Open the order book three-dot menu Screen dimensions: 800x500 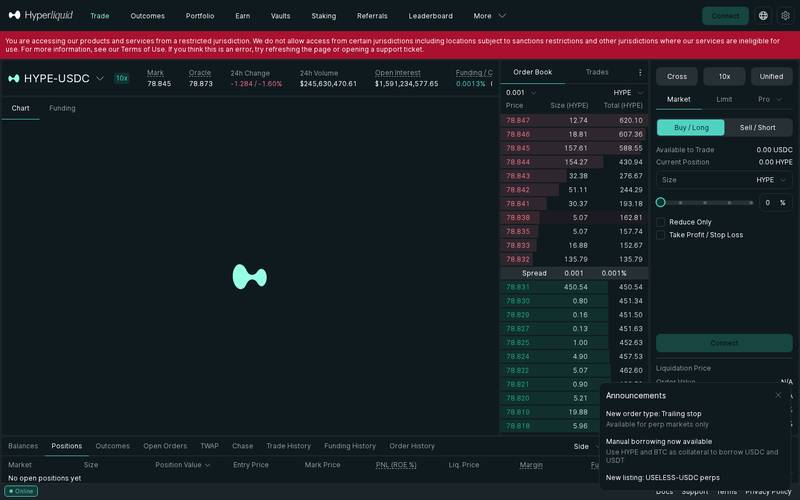tap(640, 72)
